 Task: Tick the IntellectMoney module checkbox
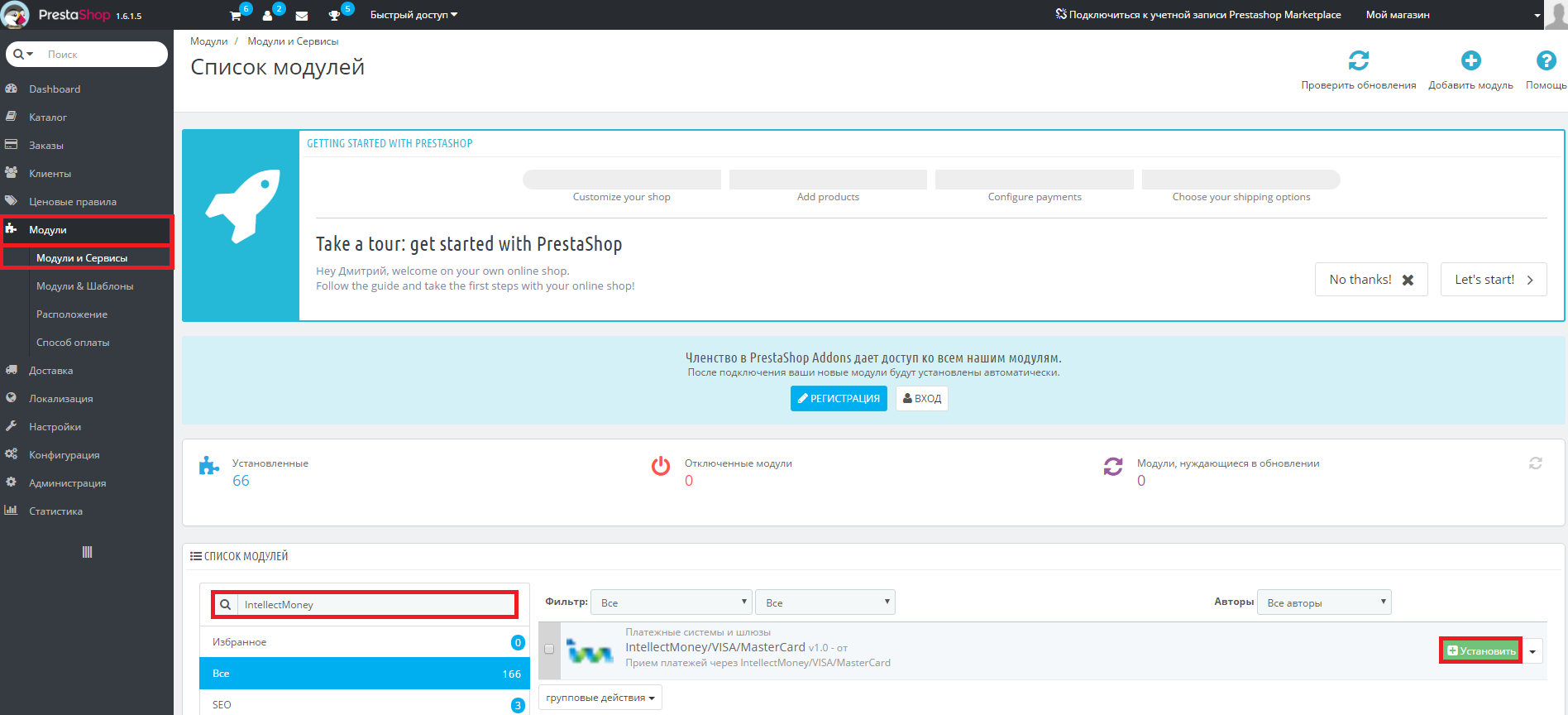(549, 650)
